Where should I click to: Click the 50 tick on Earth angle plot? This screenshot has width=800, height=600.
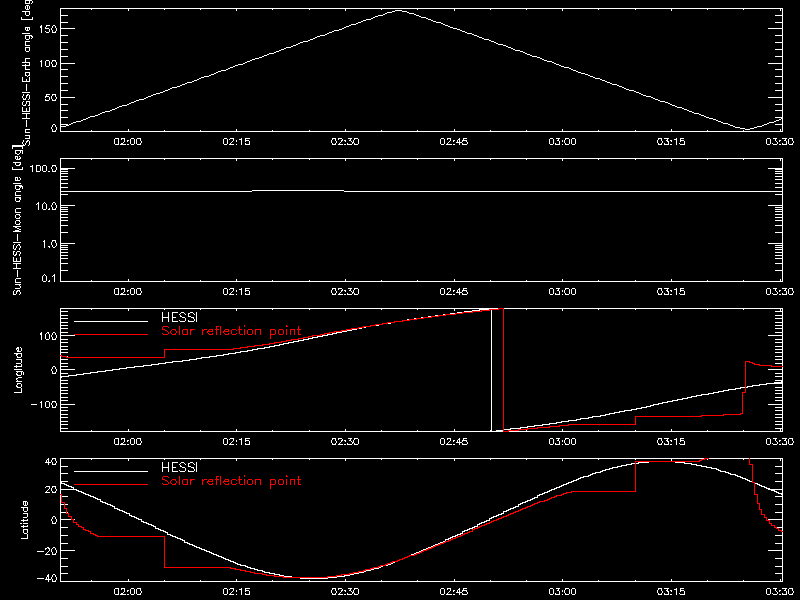[51, 97]
